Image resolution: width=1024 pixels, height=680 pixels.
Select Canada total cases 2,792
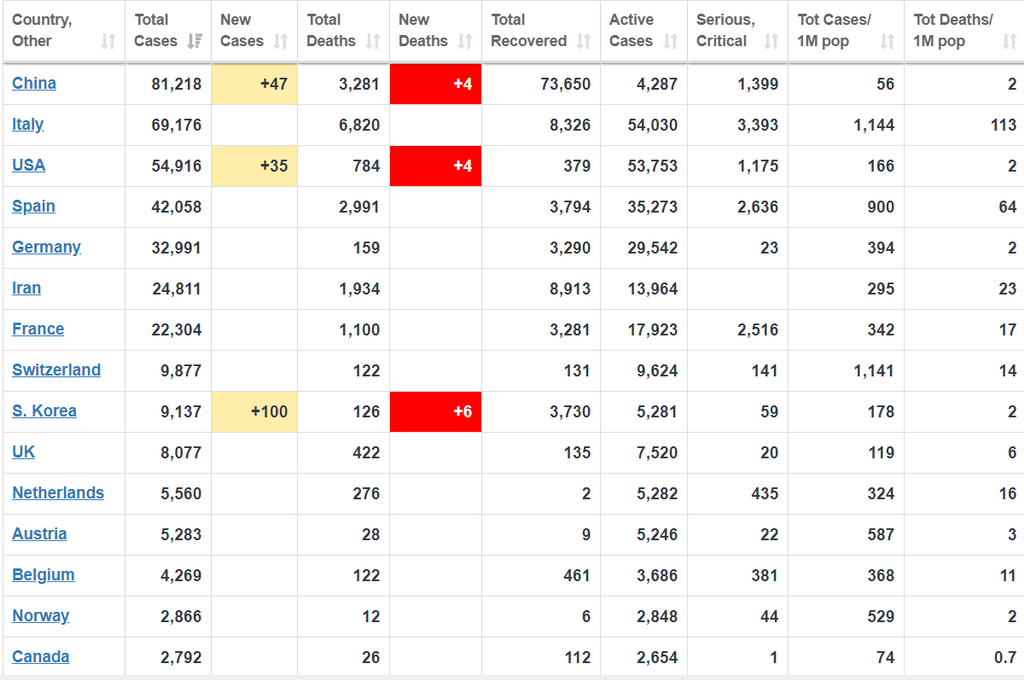tap(181, 657)
